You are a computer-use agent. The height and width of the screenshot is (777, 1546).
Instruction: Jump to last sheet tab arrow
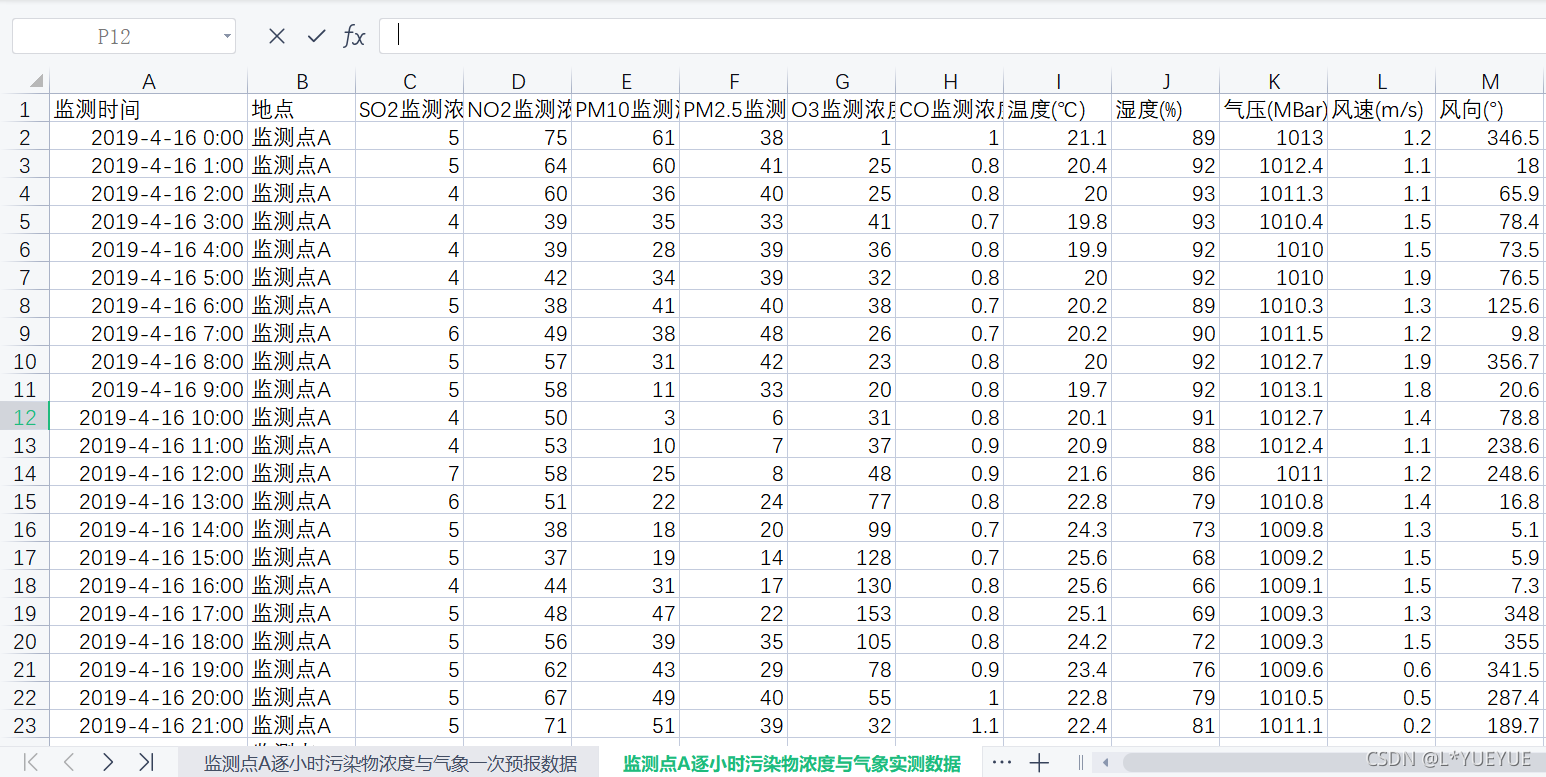point(146,762)
